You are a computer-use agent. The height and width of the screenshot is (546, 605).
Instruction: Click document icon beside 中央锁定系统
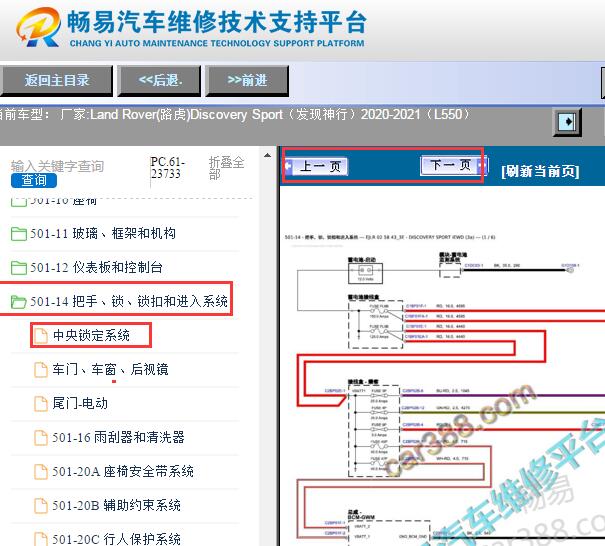click(41, 336)
